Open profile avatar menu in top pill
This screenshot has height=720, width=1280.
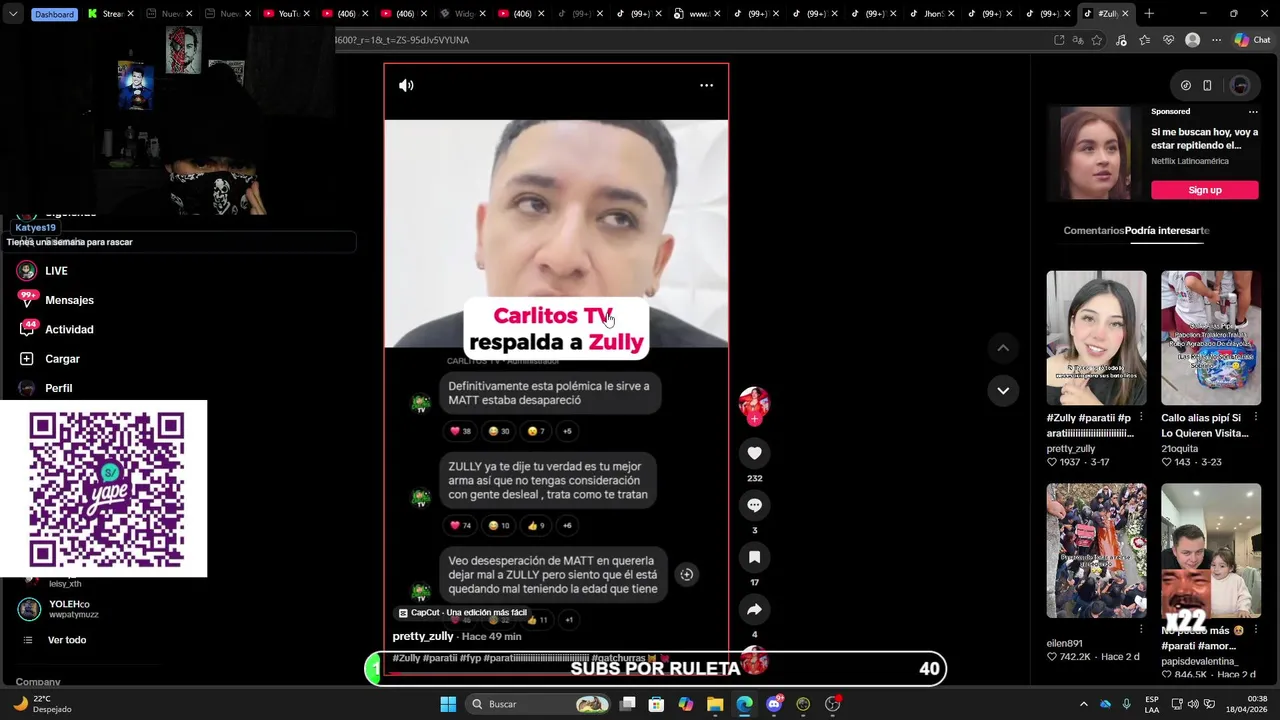point(1240,85)
